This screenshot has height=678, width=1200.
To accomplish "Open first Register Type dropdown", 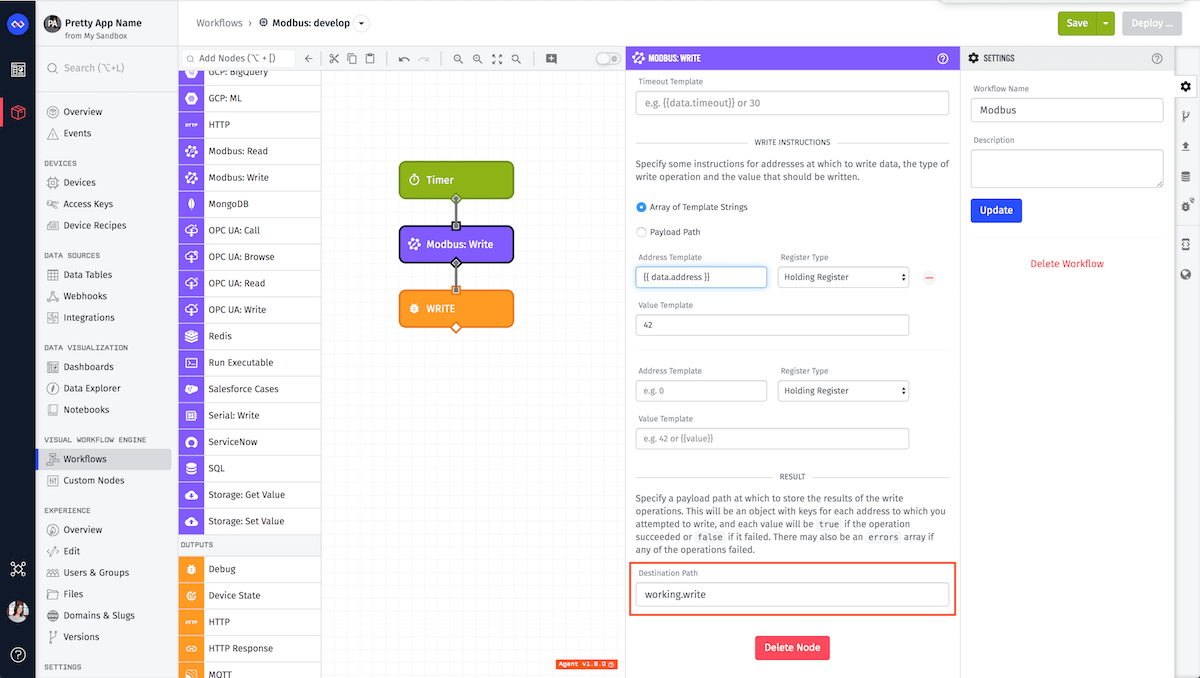I will tap(843, 277).
